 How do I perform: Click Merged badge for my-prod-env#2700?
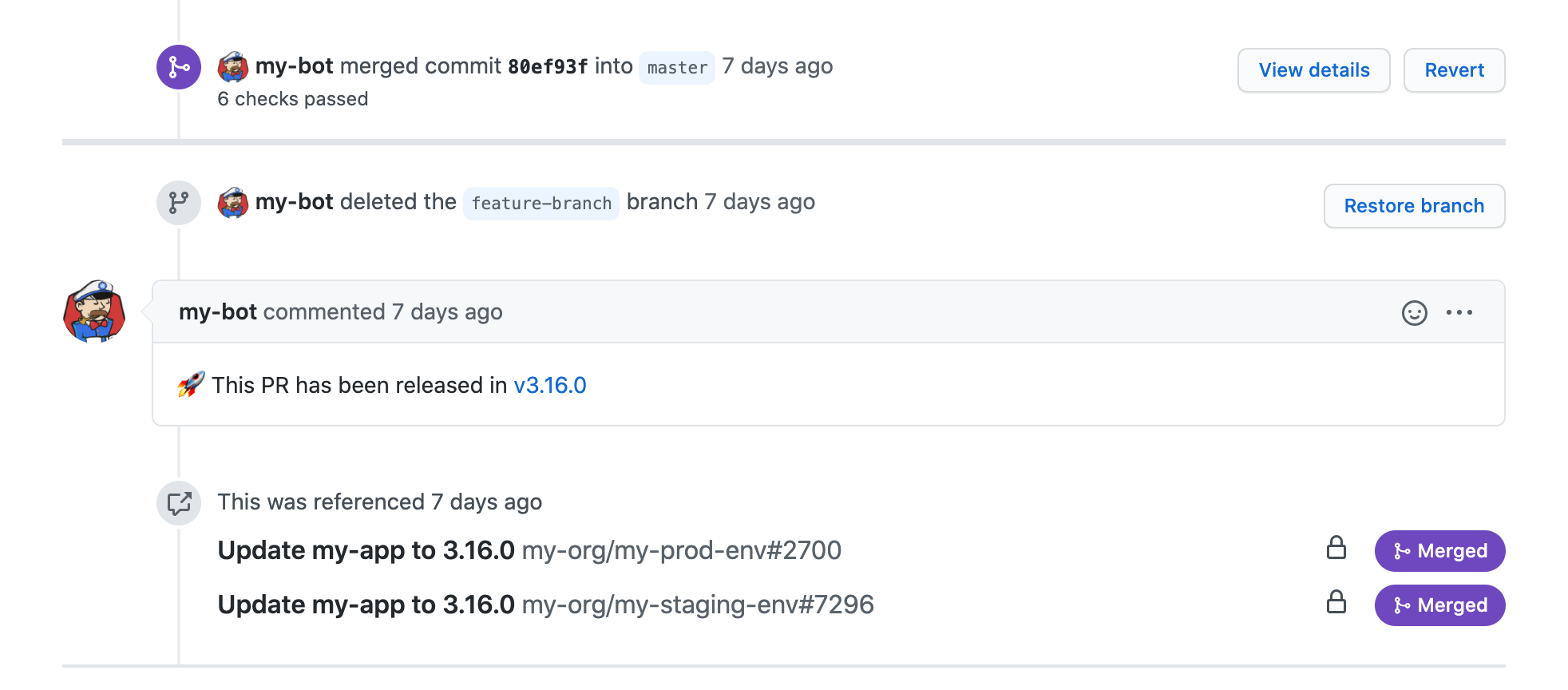tap(1439, 551)
